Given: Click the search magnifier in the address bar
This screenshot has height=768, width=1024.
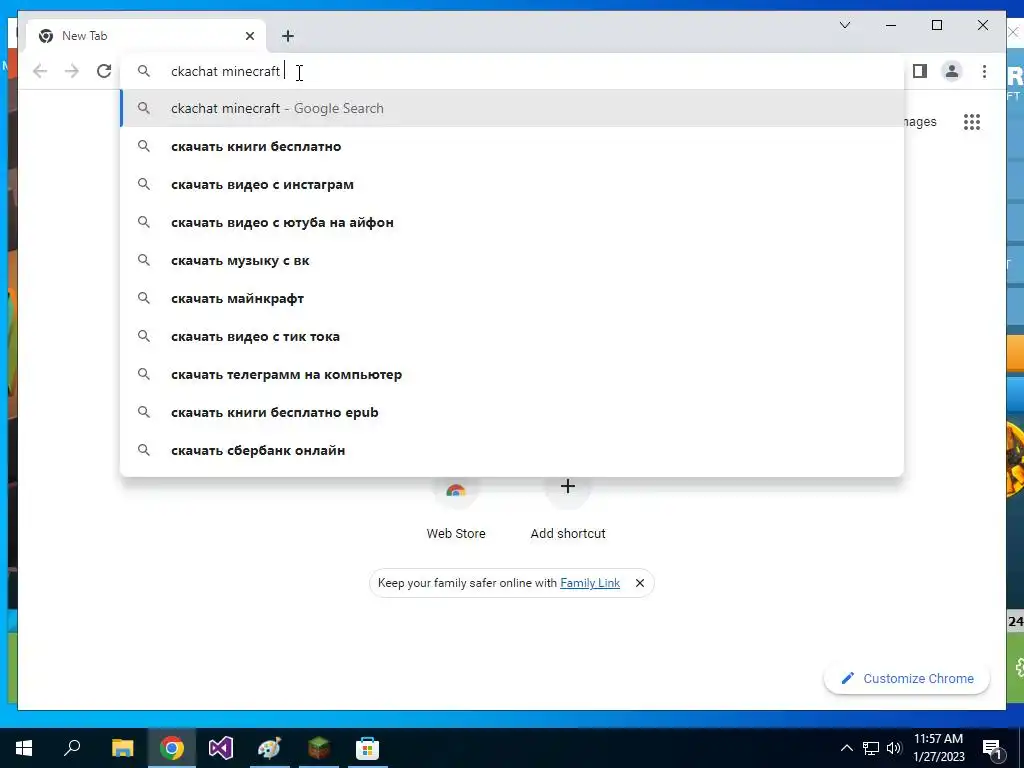Looking at the screenshot, I should tap(144, 71).
